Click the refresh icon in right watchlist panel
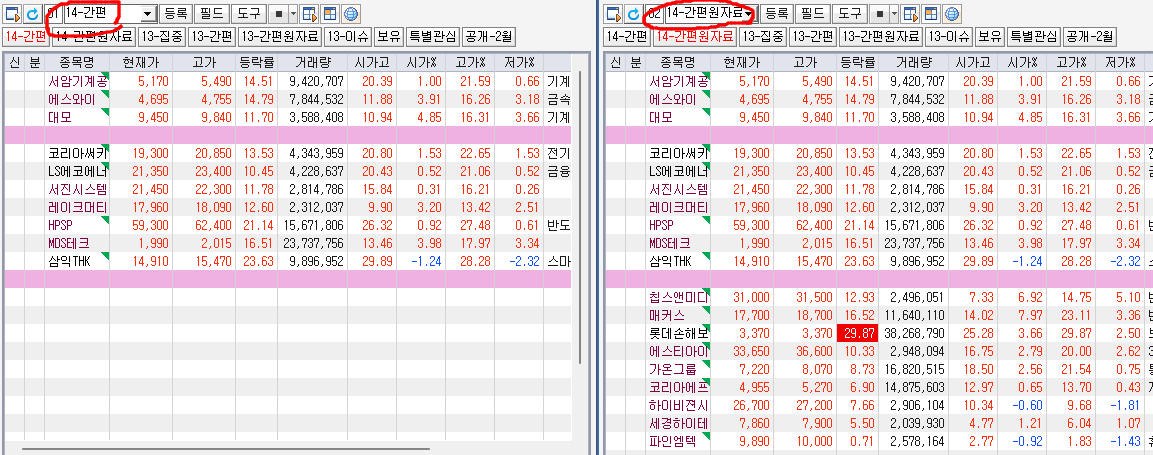 [x=633, y=13]
